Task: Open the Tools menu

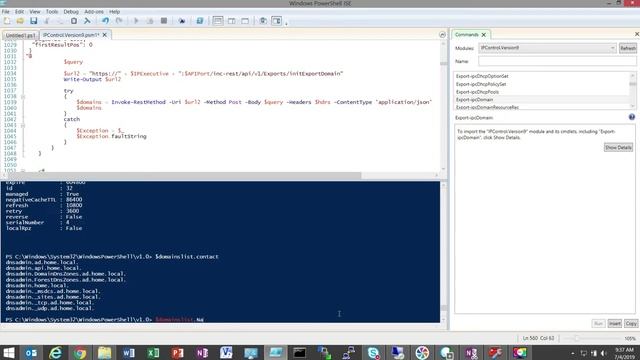Action: click(x=52, y=11)
